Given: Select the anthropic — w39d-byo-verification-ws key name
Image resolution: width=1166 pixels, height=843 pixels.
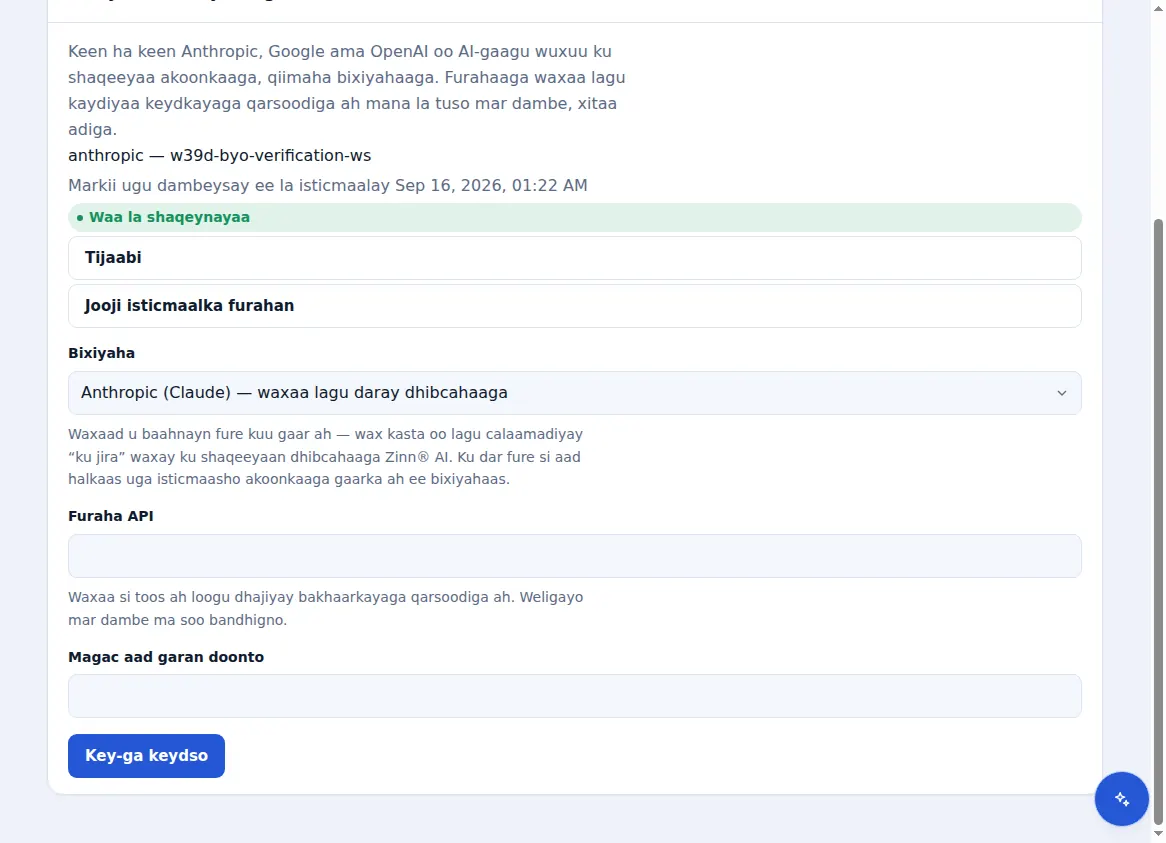Looking at the screenshot, I should tap(219, 155).
